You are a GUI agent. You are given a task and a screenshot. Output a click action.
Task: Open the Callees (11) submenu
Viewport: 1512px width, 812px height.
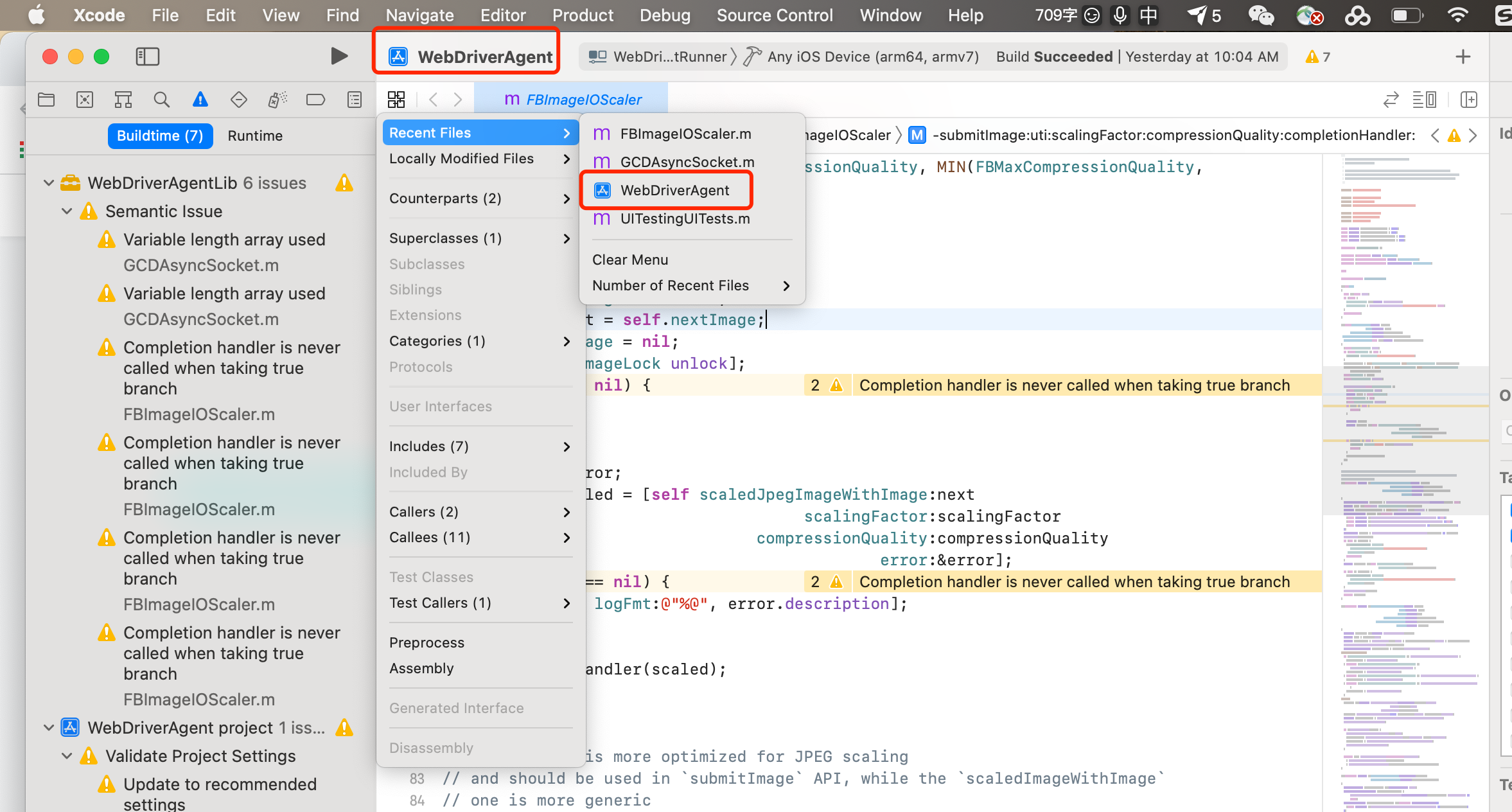pyautogui.click(x=480, y=538)
